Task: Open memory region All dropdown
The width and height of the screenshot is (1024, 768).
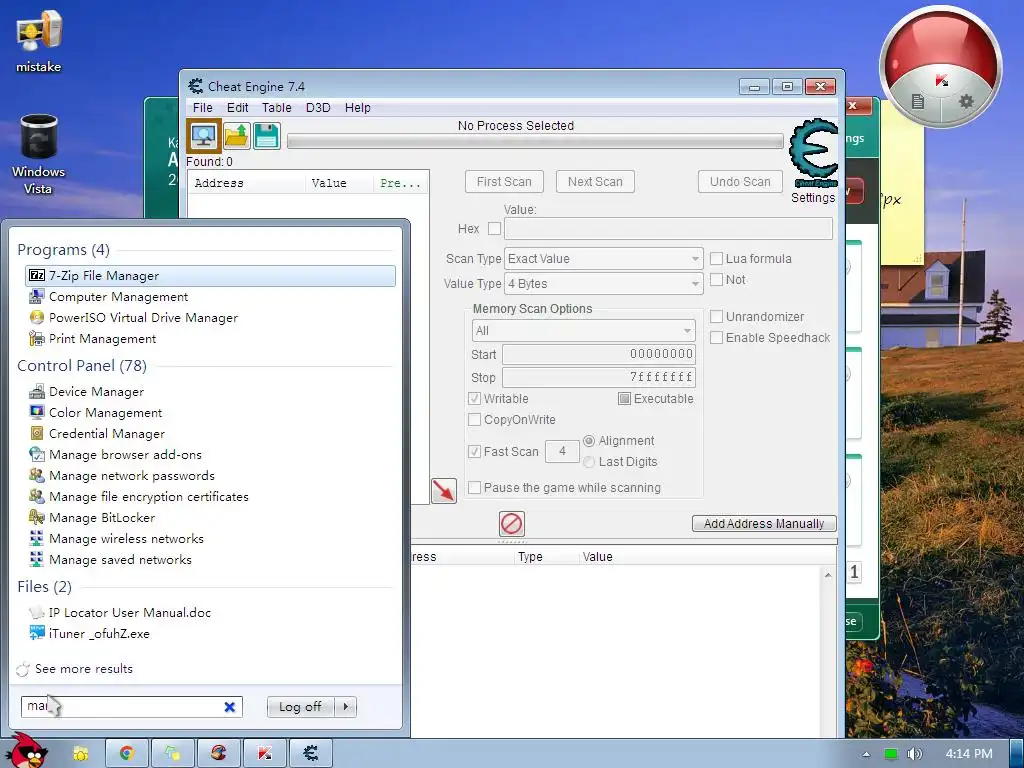Action: [x=583, y=330]
